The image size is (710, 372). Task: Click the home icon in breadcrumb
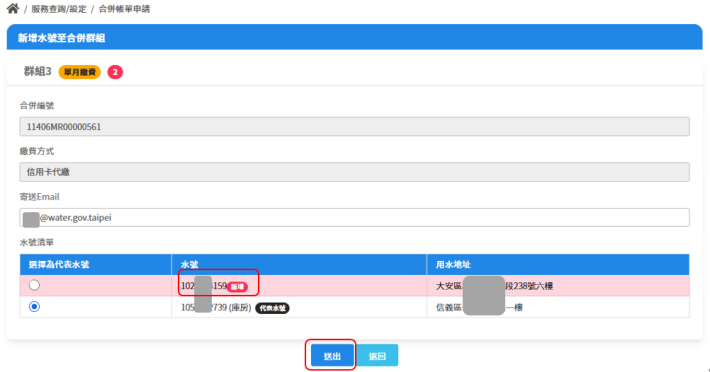point(13,8)
